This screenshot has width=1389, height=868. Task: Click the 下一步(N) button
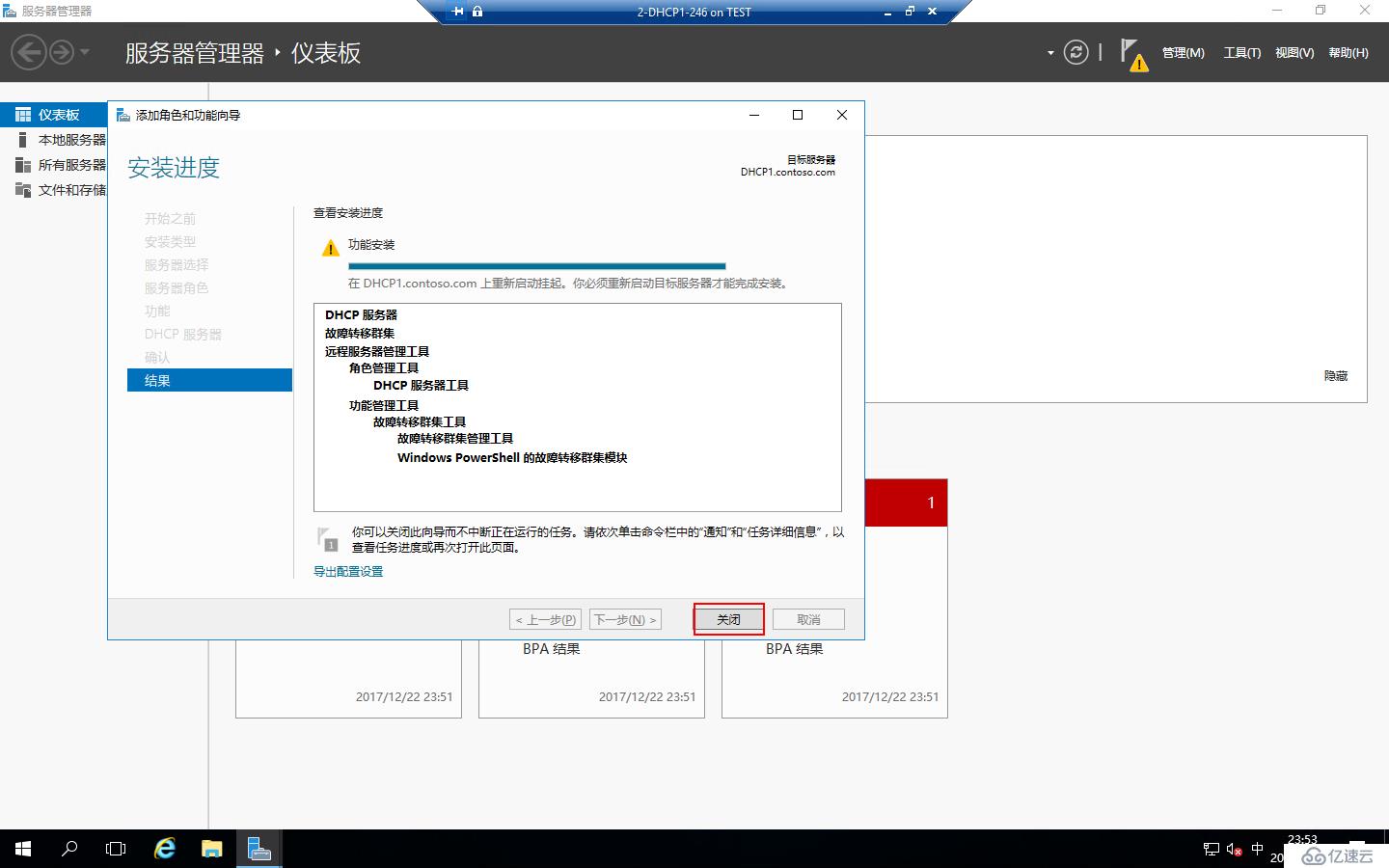pyautogui.click(x=625, y=619)
